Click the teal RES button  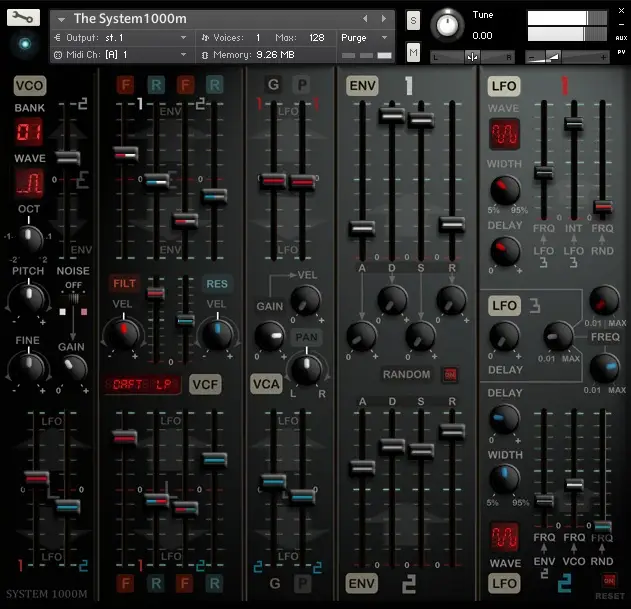pos(217,284)
